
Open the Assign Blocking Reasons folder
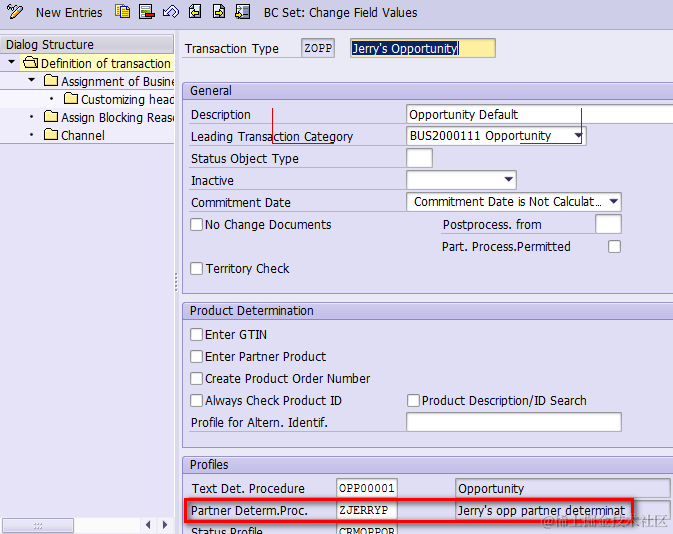[118, 118]
